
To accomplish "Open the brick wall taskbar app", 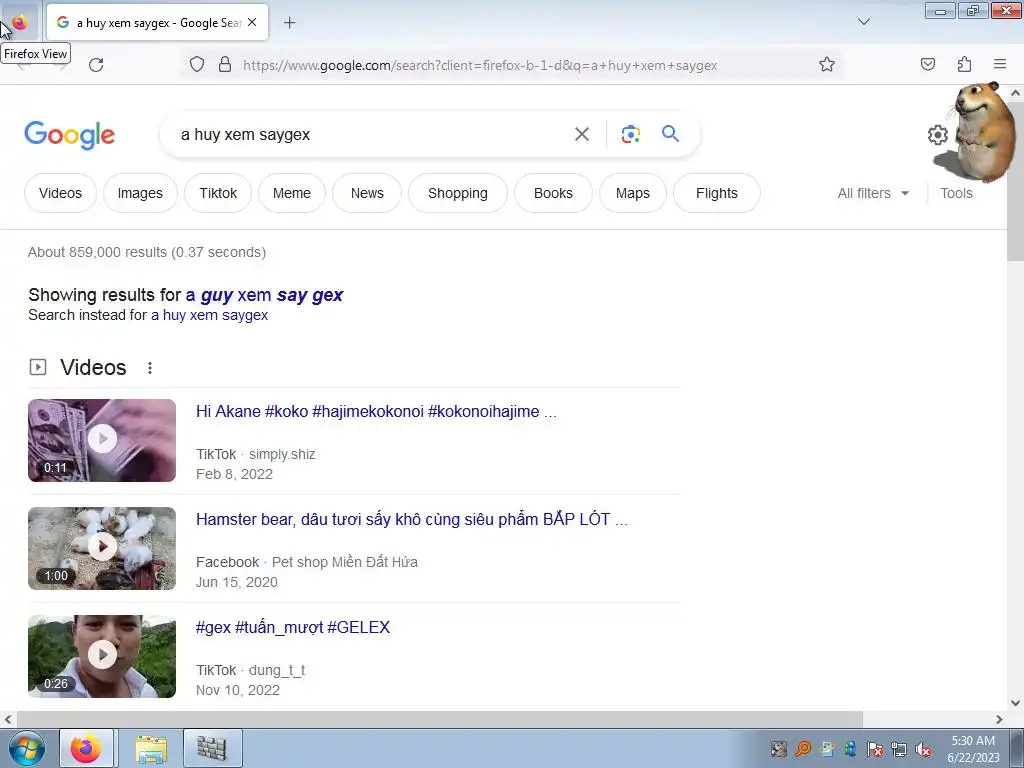I will pos(212,748).
